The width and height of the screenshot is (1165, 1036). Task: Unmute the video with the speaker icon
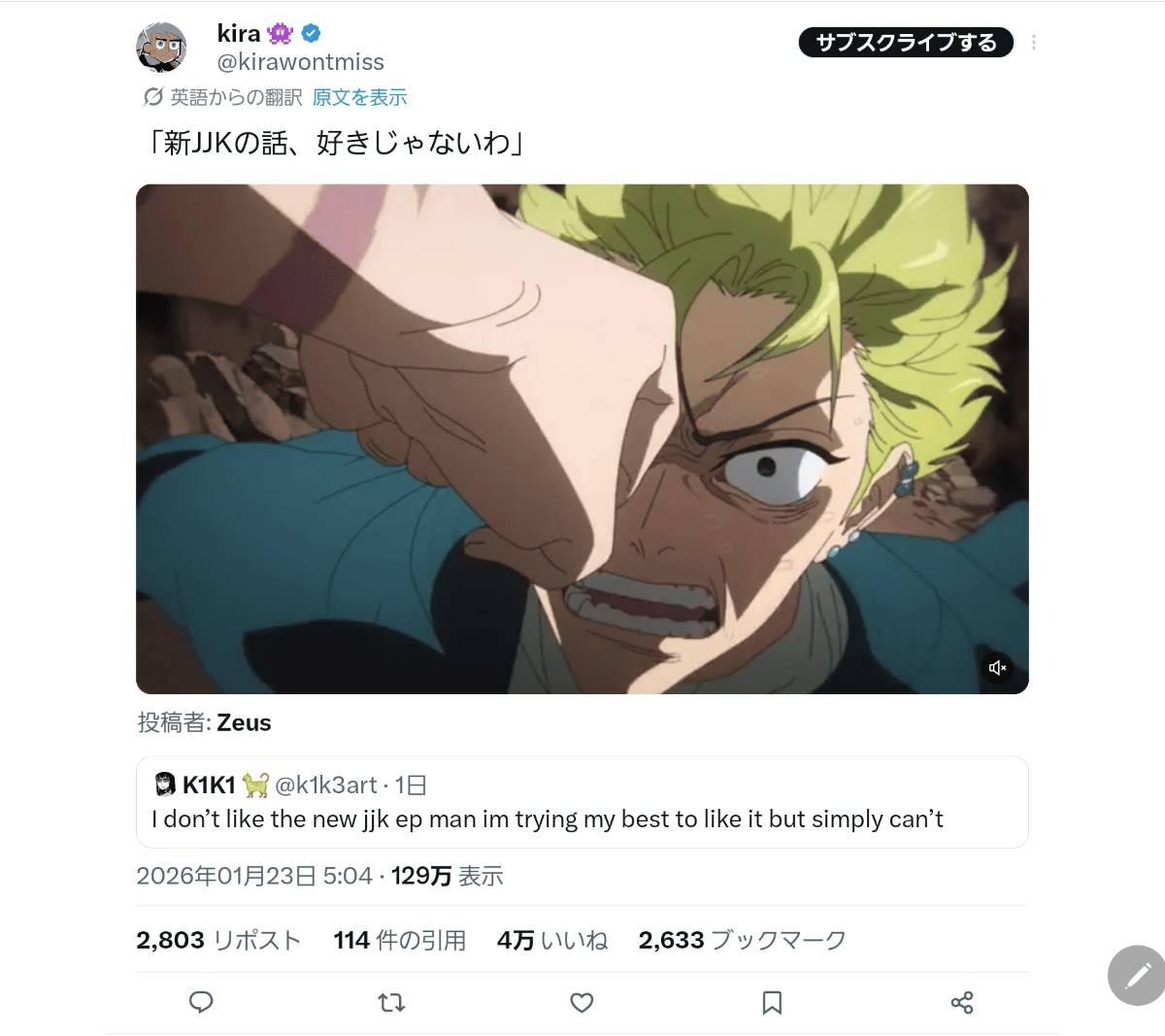point(997,668)
